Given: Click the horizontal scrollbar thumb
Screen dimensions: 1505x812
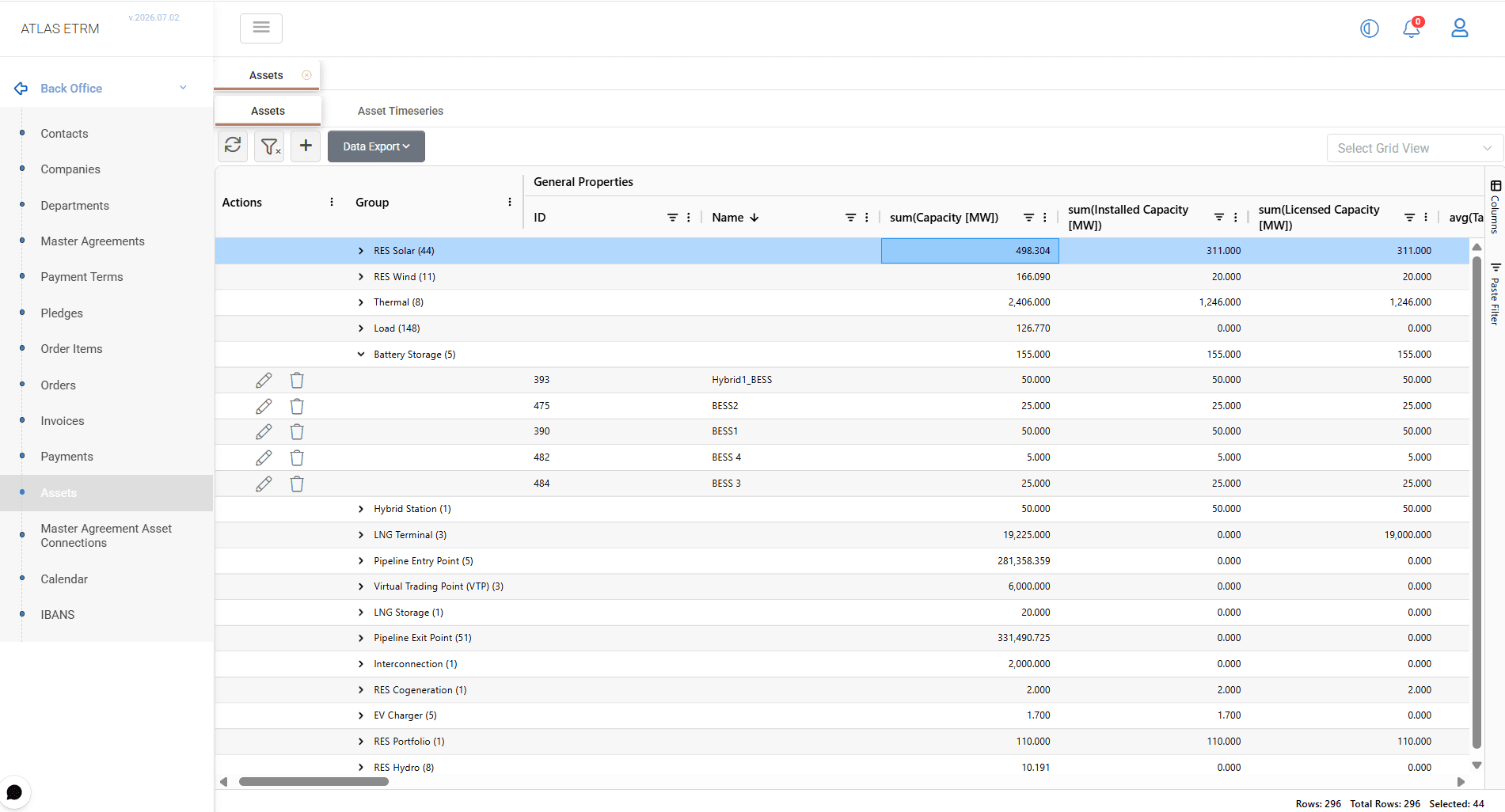Looking at the screenshot, I should [314, 782].
